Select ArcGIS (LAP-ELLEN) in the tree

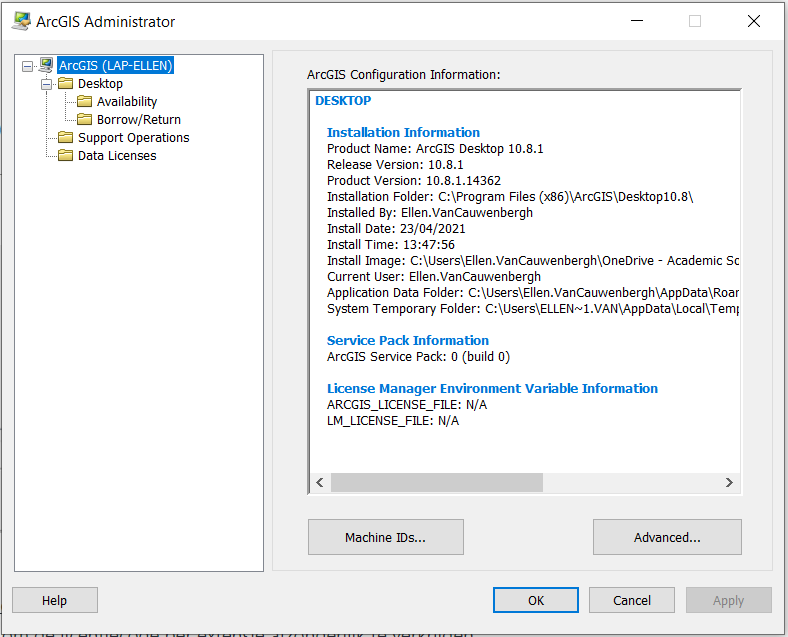(116, 65)
